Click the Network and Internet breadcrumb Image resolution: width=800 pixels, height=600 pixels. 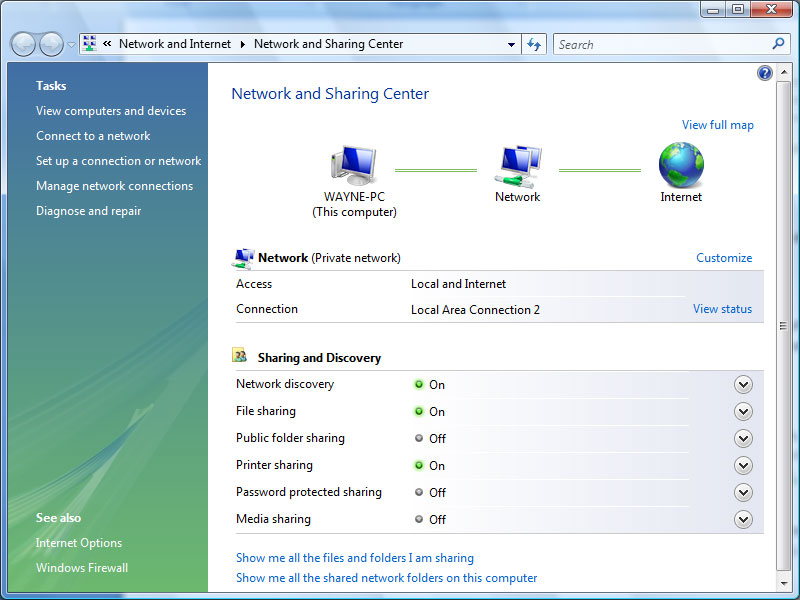(x=175, y=44)
